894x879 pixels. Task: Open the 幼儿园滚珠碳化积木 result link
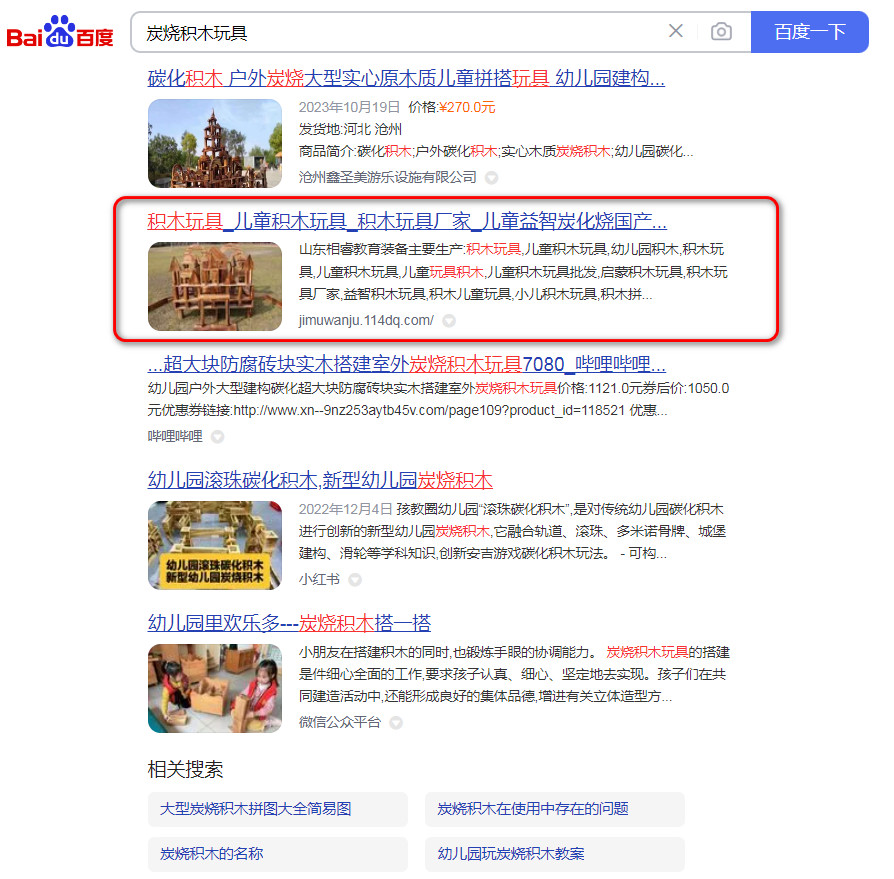319,480
